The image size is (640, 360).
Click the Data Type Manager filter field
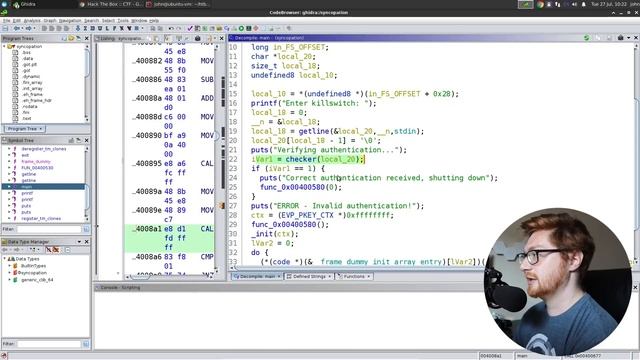[49, 344]
